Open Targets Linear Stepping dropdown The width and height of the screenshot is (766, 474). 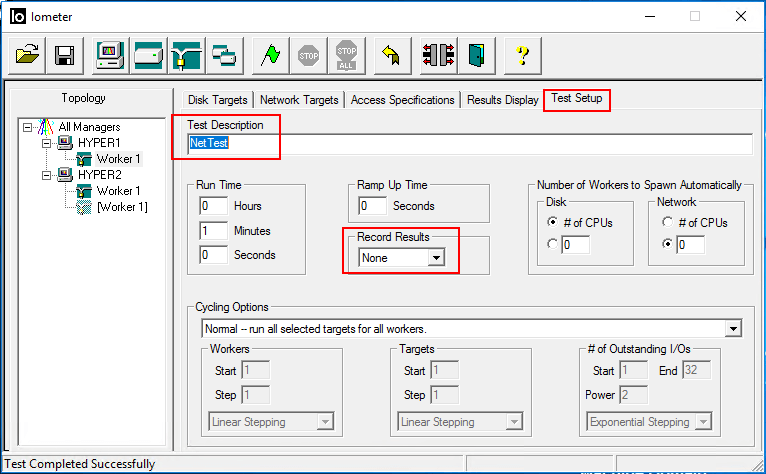(514, 421)
